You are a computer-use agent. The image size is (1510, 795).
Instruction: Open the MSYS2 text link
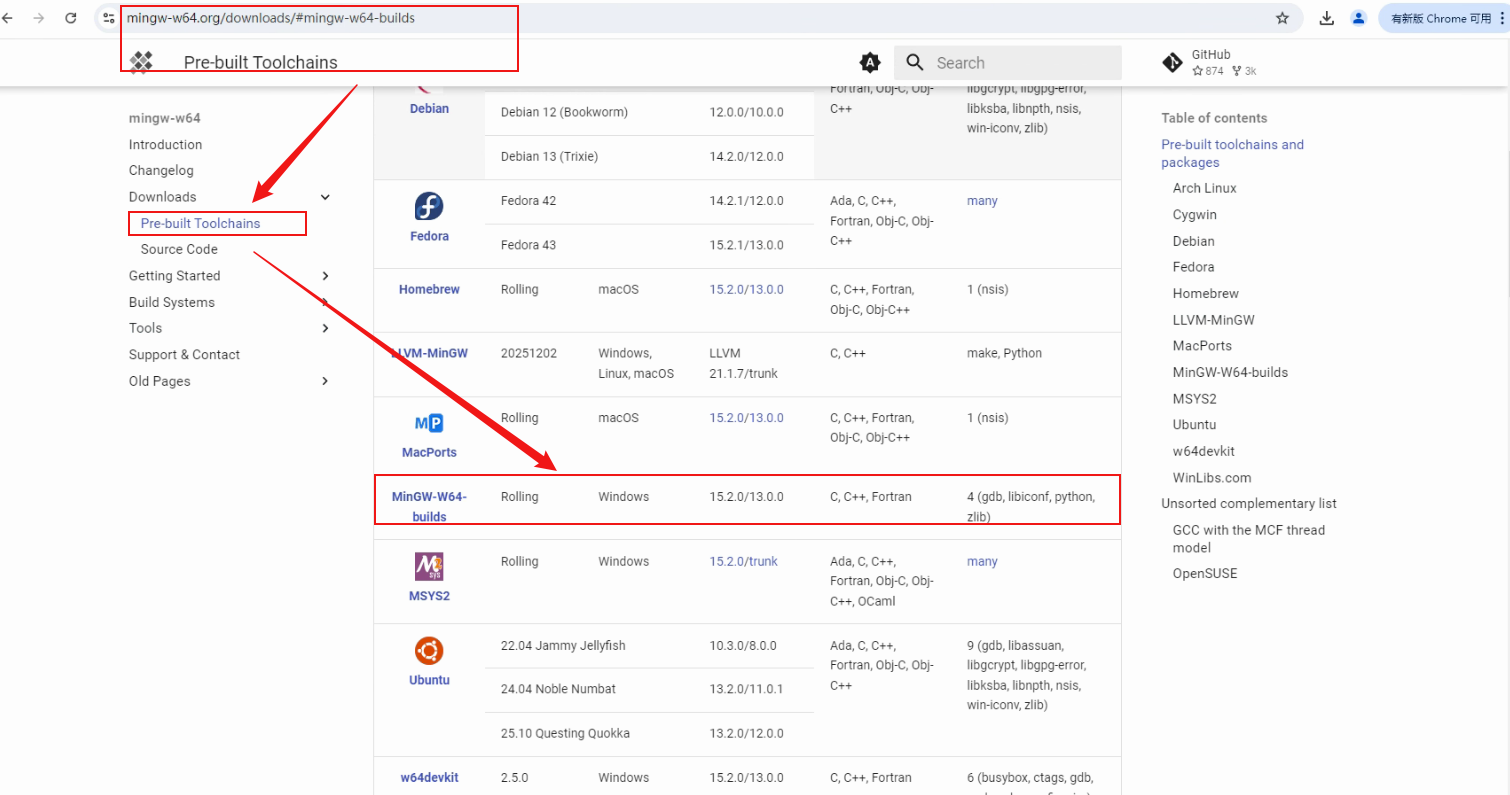tap(429, 596)
